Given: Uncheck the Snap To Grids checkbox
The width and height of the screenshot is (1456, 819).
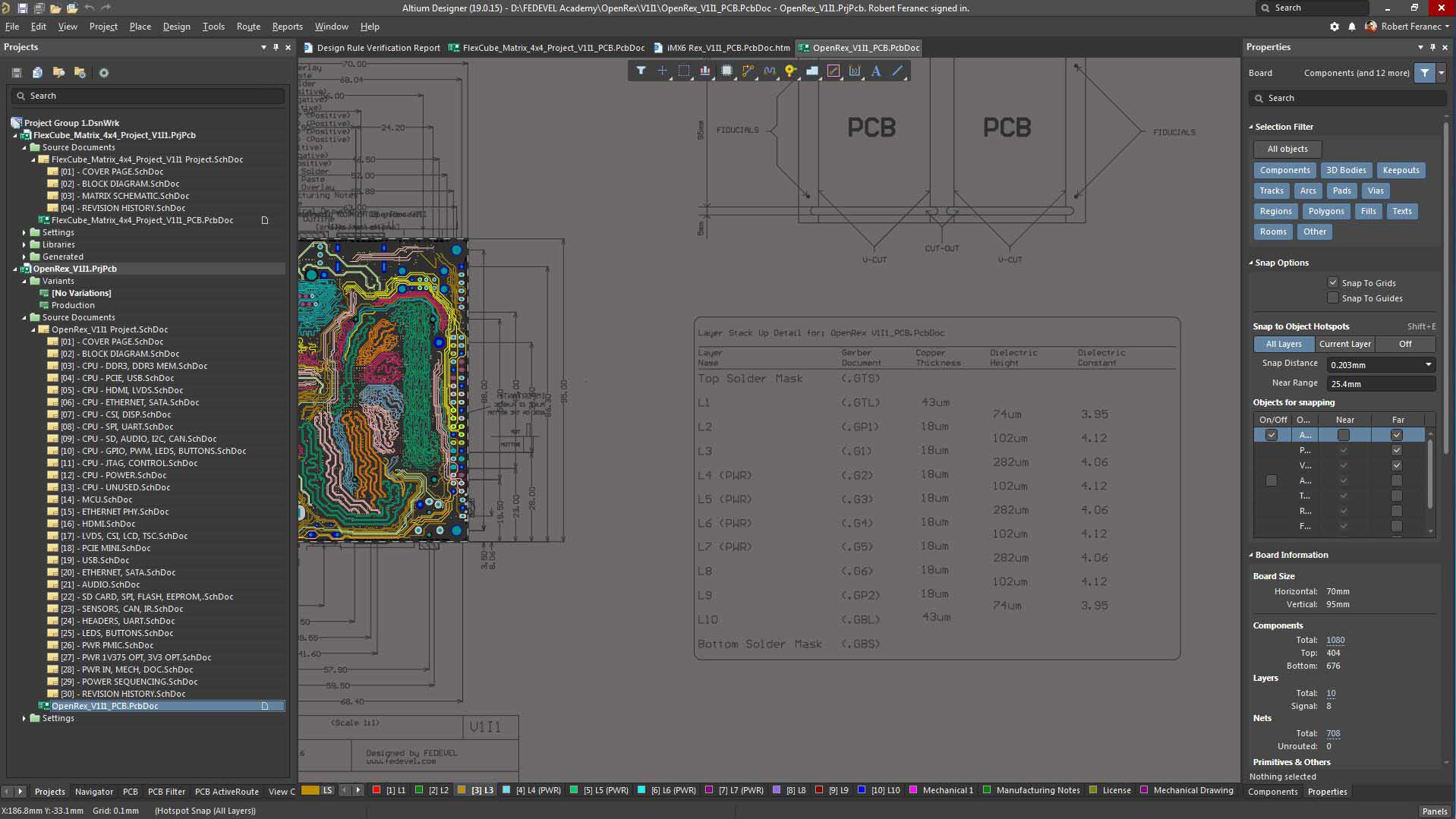Looking at the screenshot, I should pos(1332,282).
